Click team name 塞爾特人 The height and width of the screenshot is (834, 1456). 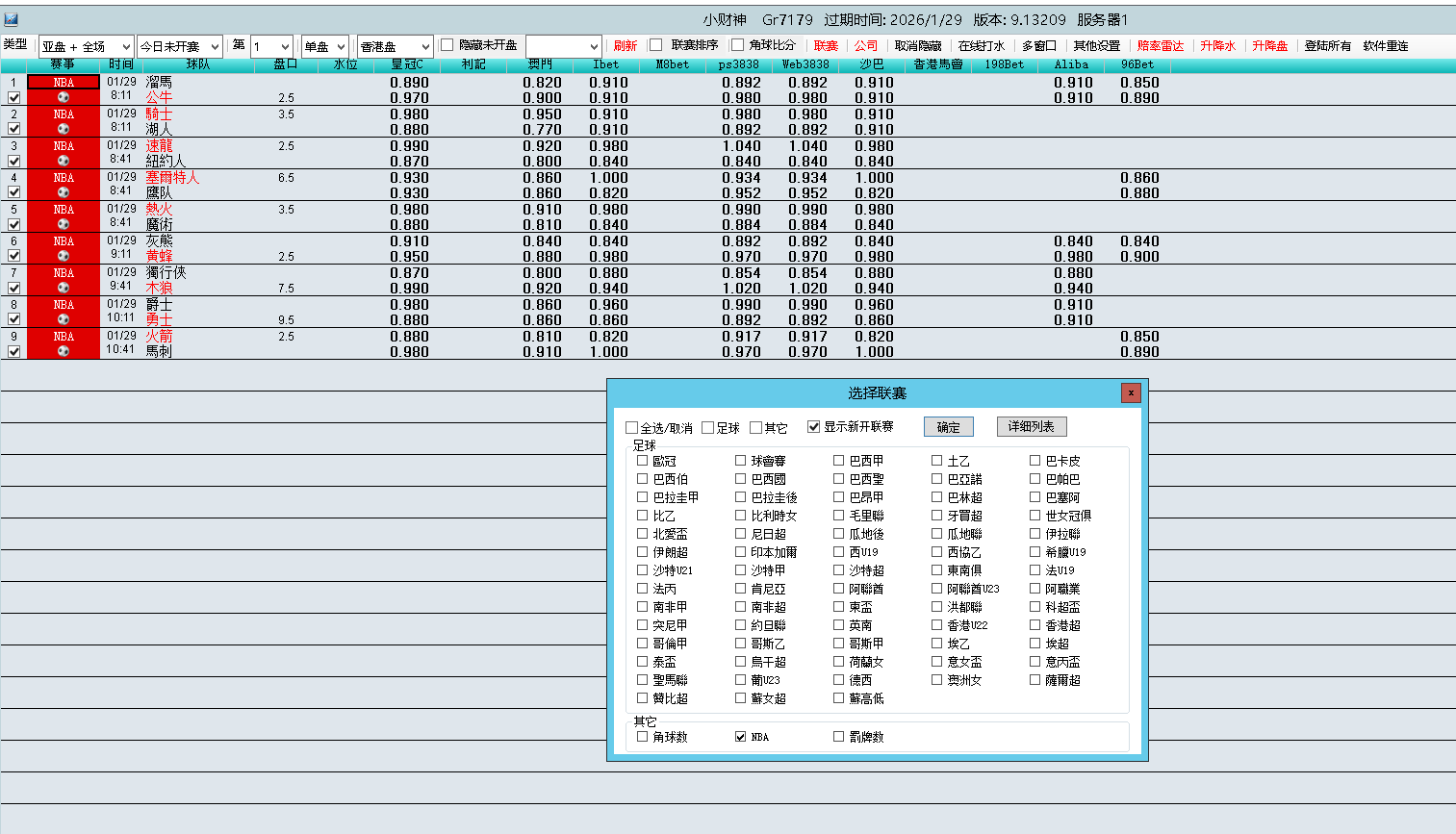(172, 177)
